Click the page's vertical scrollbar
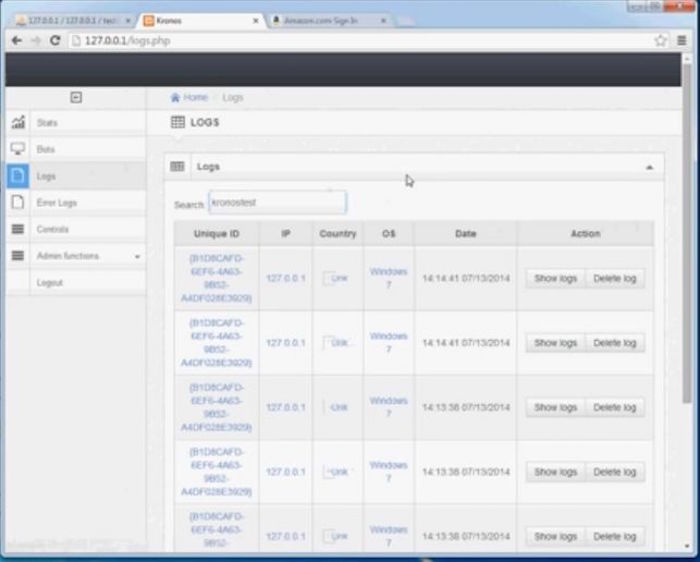This screenshot has width=700, height=562. [686, 250]
